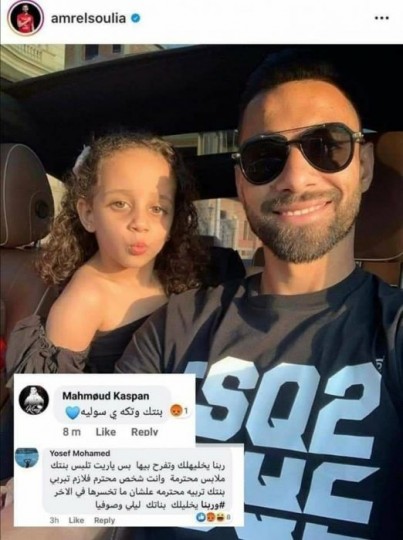Reply to Mahmoud Kaspan's comment

tap(144, 432)
